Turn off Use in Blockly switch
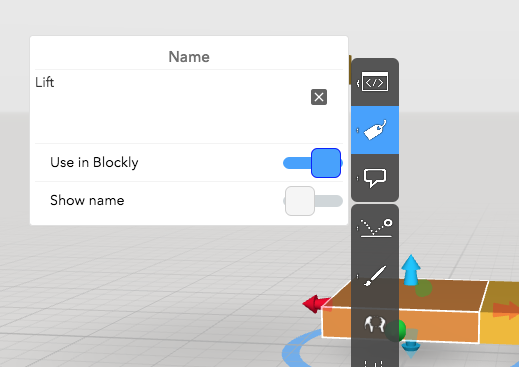Screen dimensions: 519x367 tap(313, 163)
